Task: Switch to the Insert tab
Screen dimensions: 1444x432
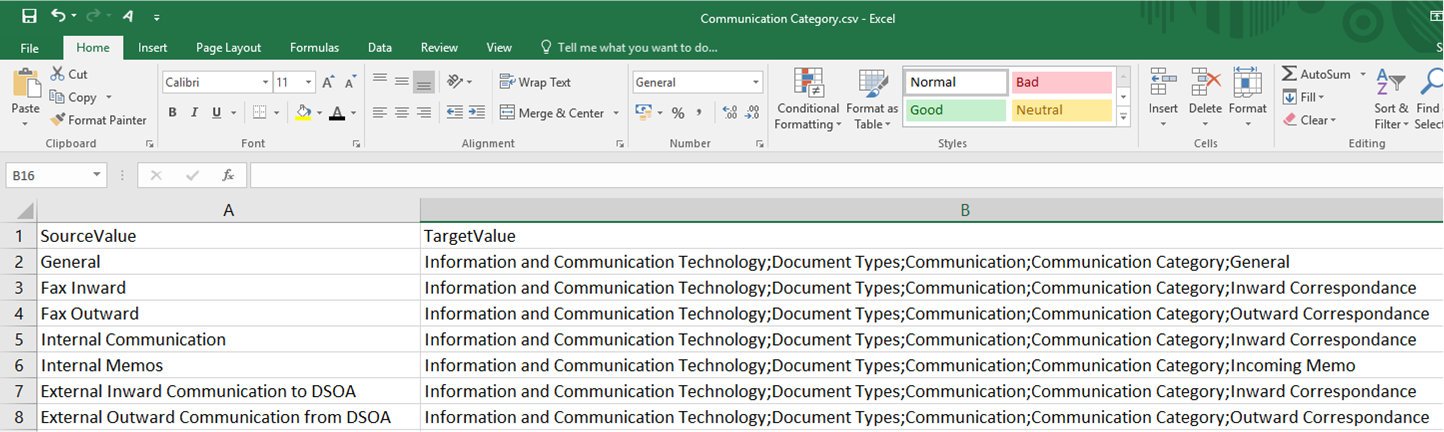Action: point(153,47)
